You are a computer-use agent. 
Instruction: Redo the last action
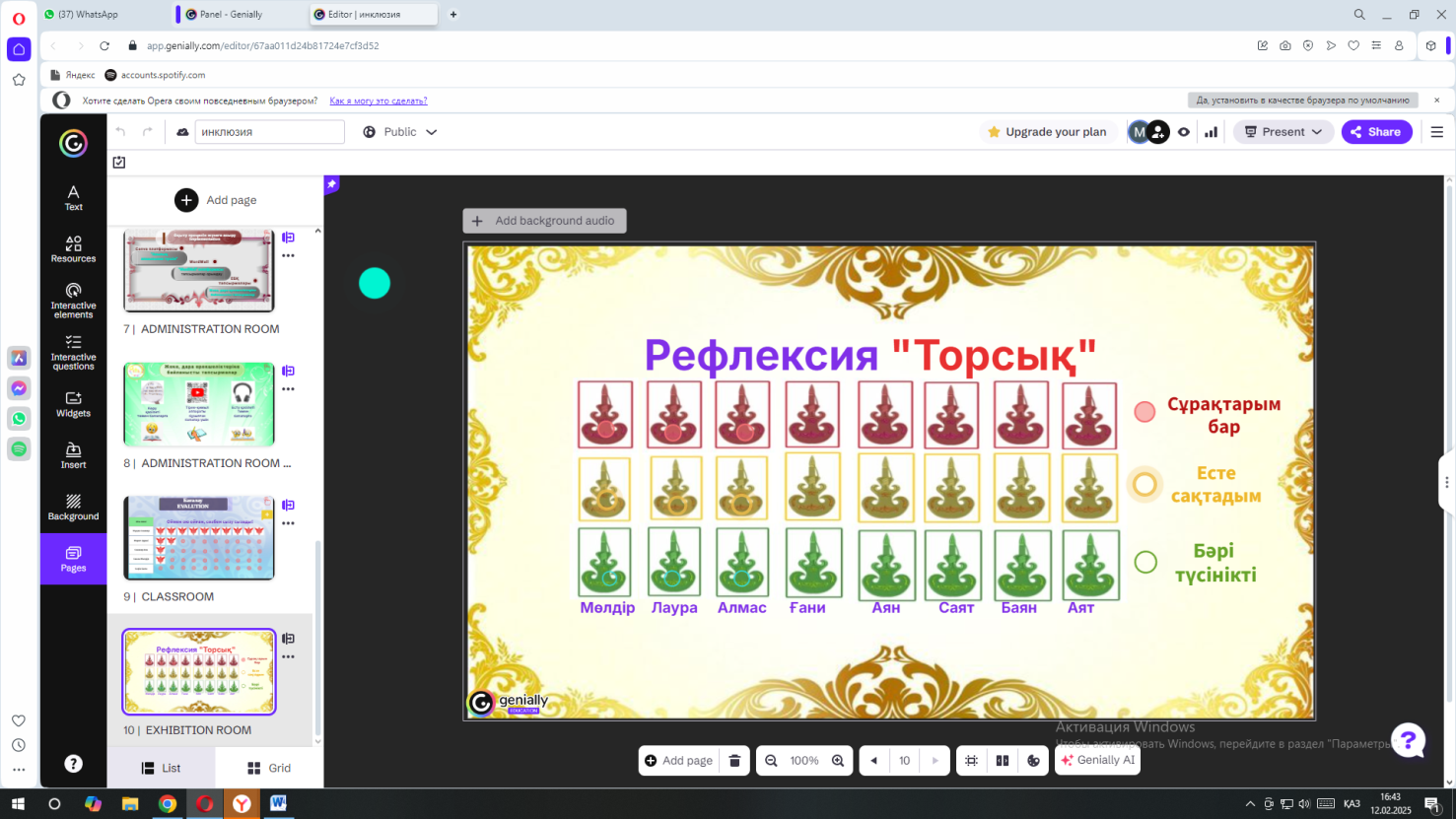coord(148,132)
